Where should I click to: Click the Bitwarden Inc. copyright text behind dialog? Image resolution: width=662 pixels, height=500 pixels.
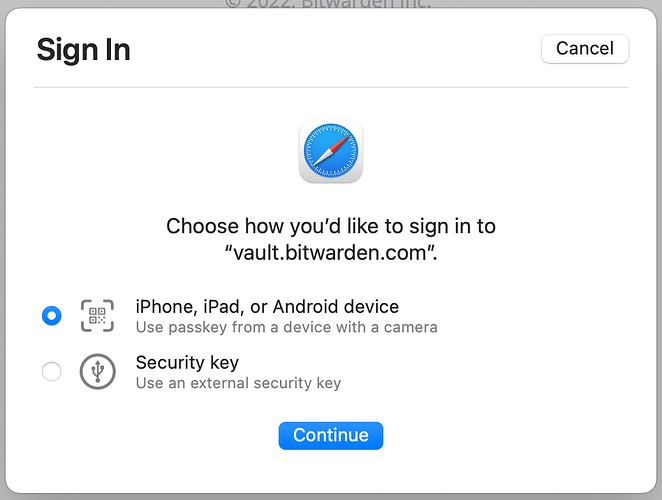(x=328, y=4)
